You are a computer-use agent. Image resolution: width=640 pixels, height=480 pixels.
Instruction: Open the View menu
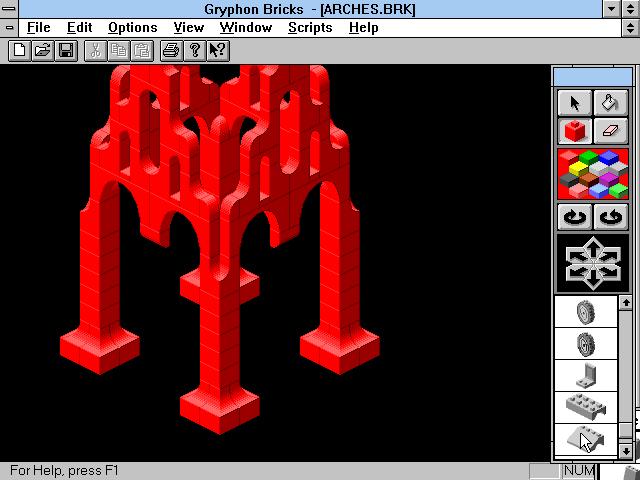(189, 28)
